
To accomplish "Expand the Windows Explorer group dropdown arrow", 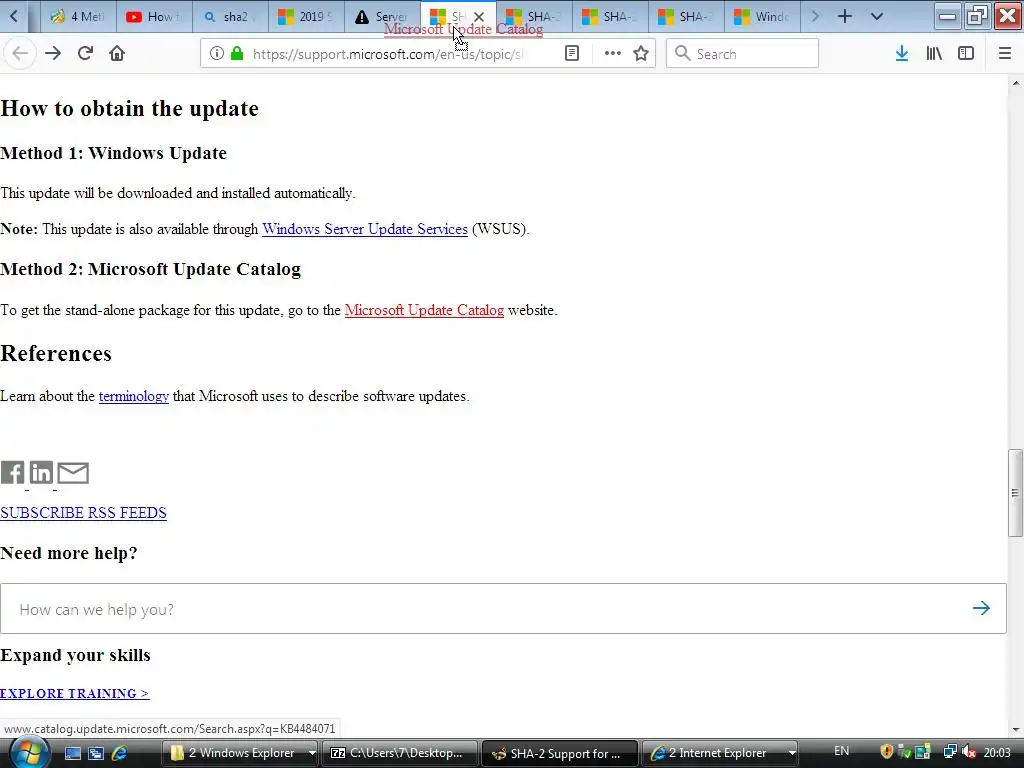I will click(312, 753).
